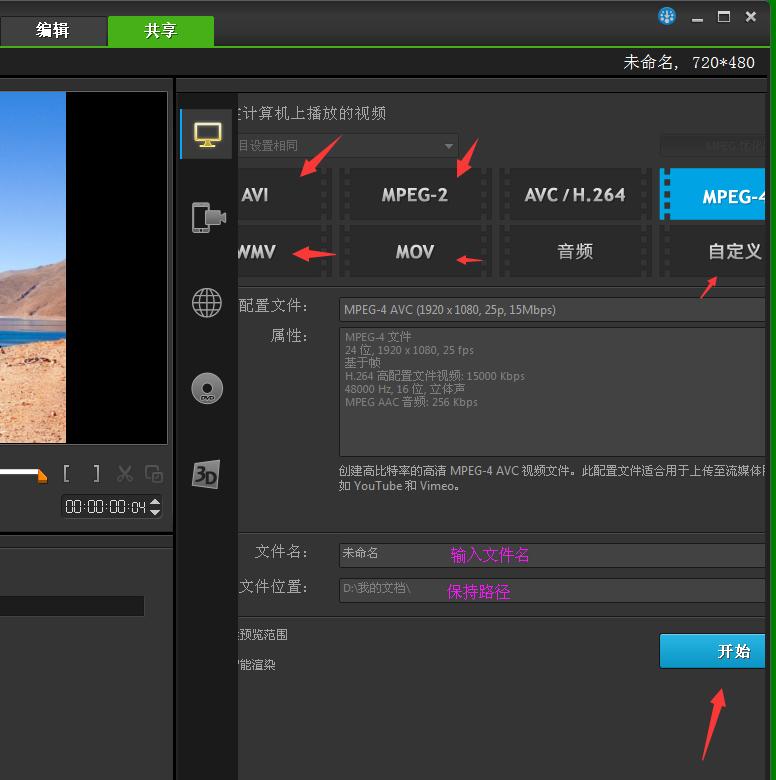Viewport: 776px width, 780px height.
Task: Click the scissors split clip icon
Action: point(125,474)
